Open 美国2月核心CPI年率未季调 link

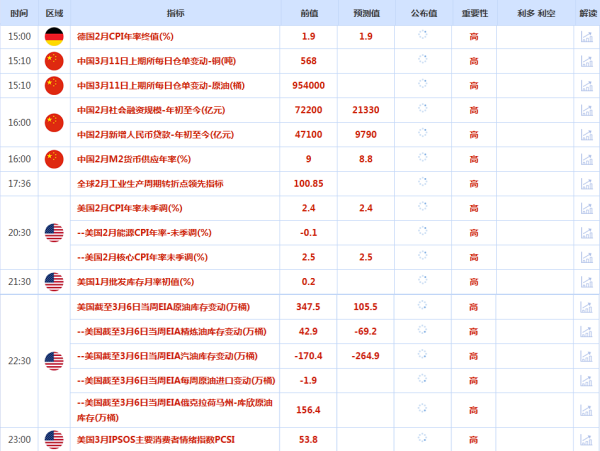click(x=142, y=257)
